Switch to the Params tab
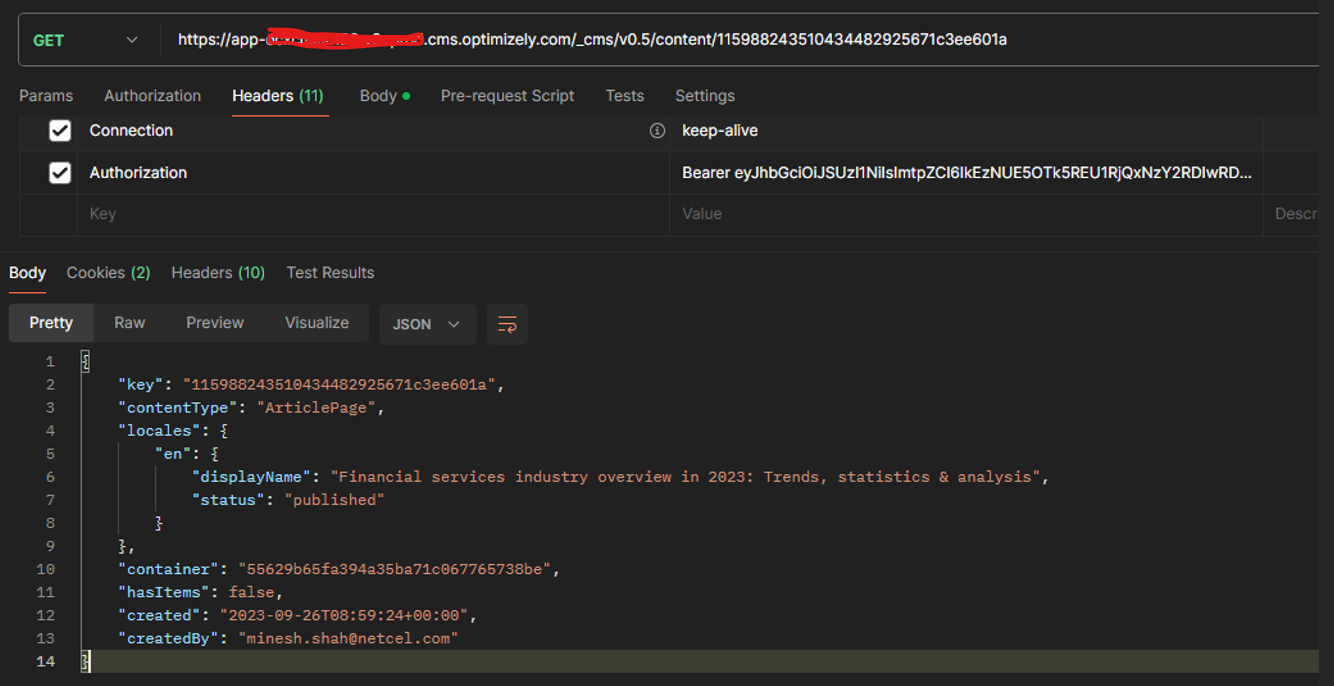1334x686 pixels. click(x=46, y=96)
